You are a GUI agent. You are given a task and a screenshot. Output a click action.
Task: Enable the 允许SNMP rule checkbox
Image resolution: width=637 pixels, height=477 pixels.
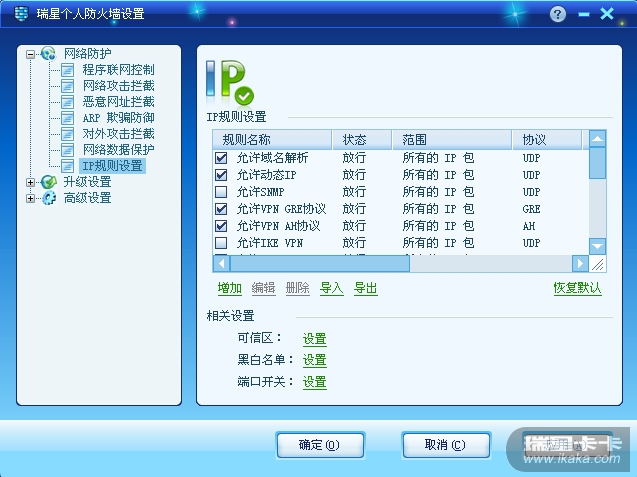pos(221,192)
